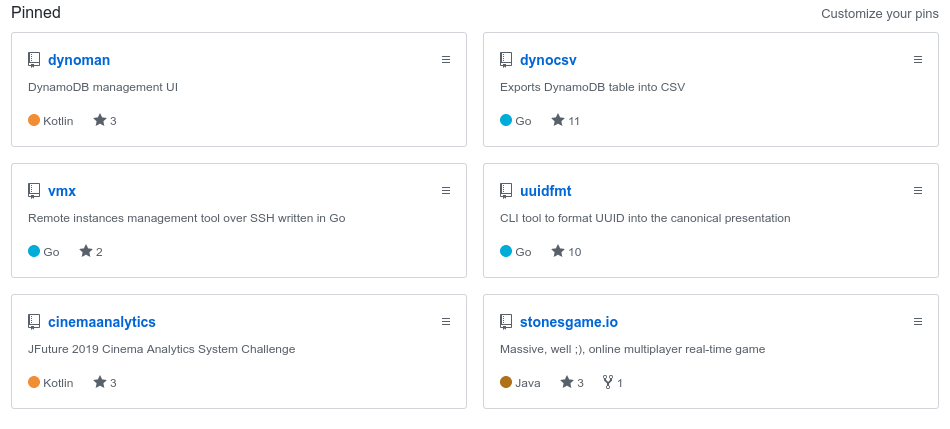950x429 pixels.
Task: Click the orange Kotlin dot on cinemaanalytics
Action: (x=34, y=382)
